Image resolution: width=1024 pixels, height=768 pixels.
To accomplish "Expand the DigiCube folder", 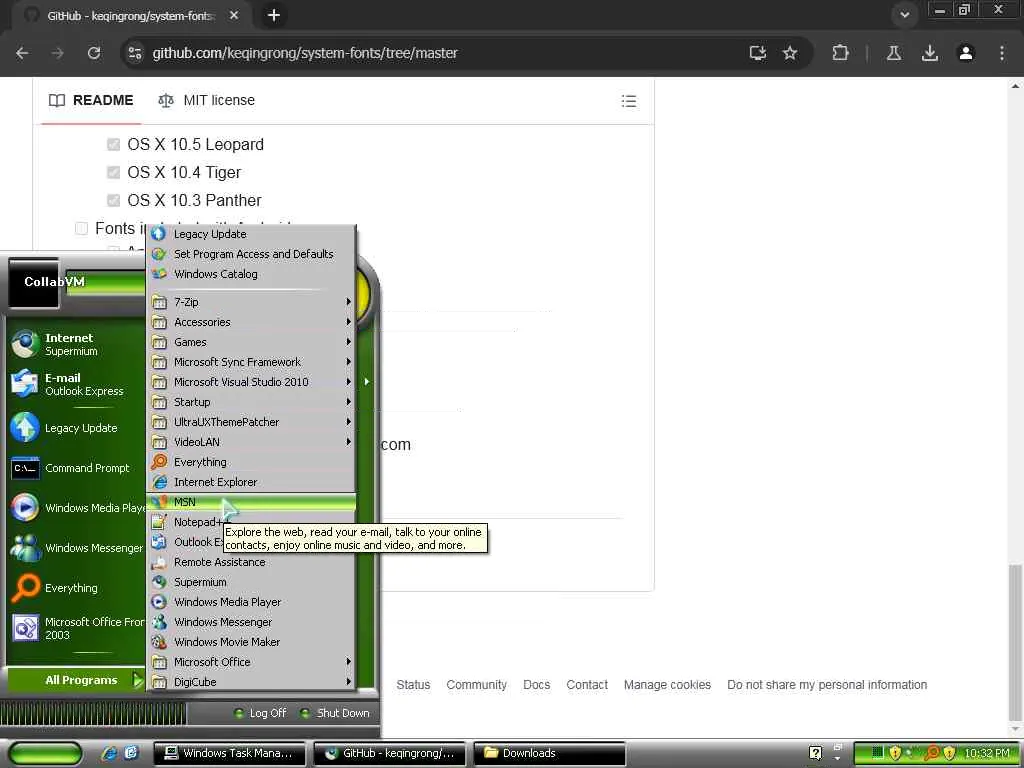I will click(x=251, y=682).
